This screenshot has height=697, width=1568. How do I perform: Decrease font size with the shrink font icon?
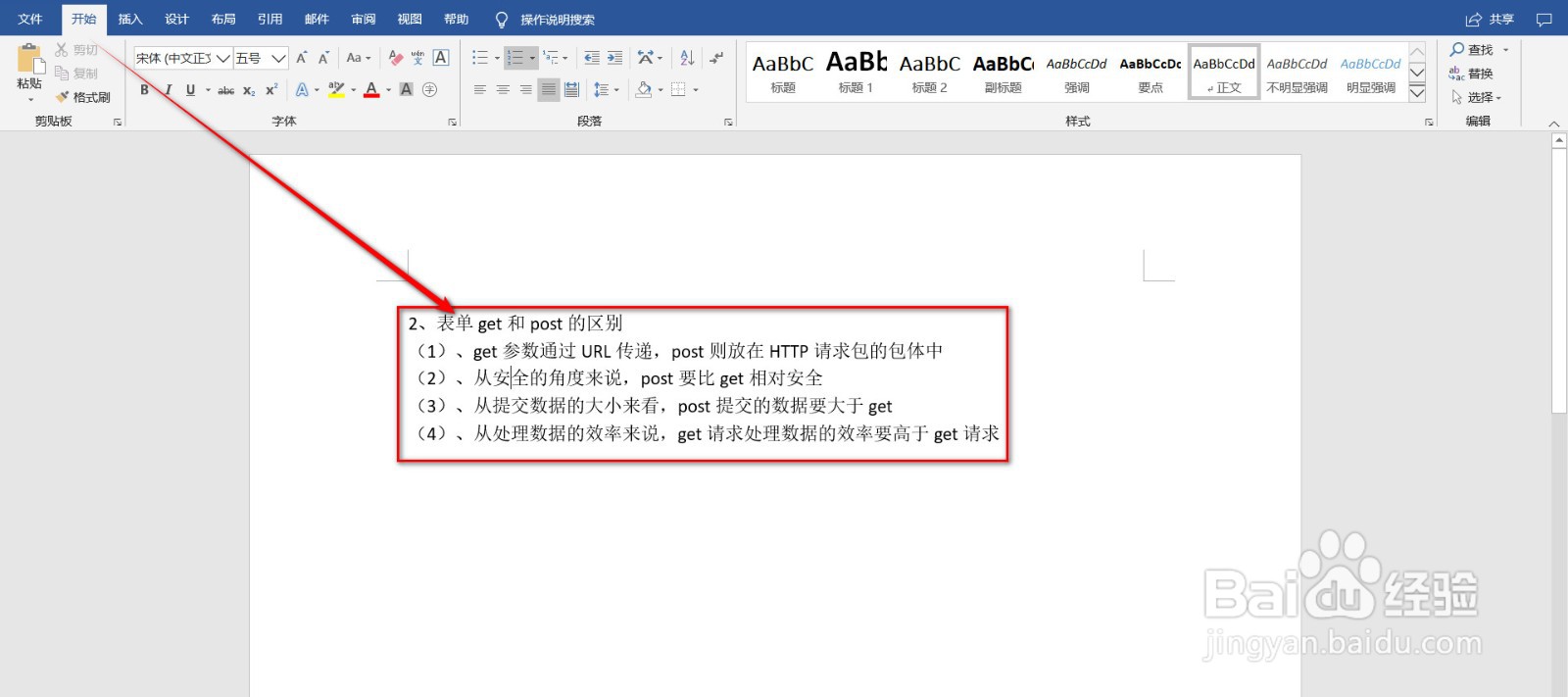click(x=323, y=58)
